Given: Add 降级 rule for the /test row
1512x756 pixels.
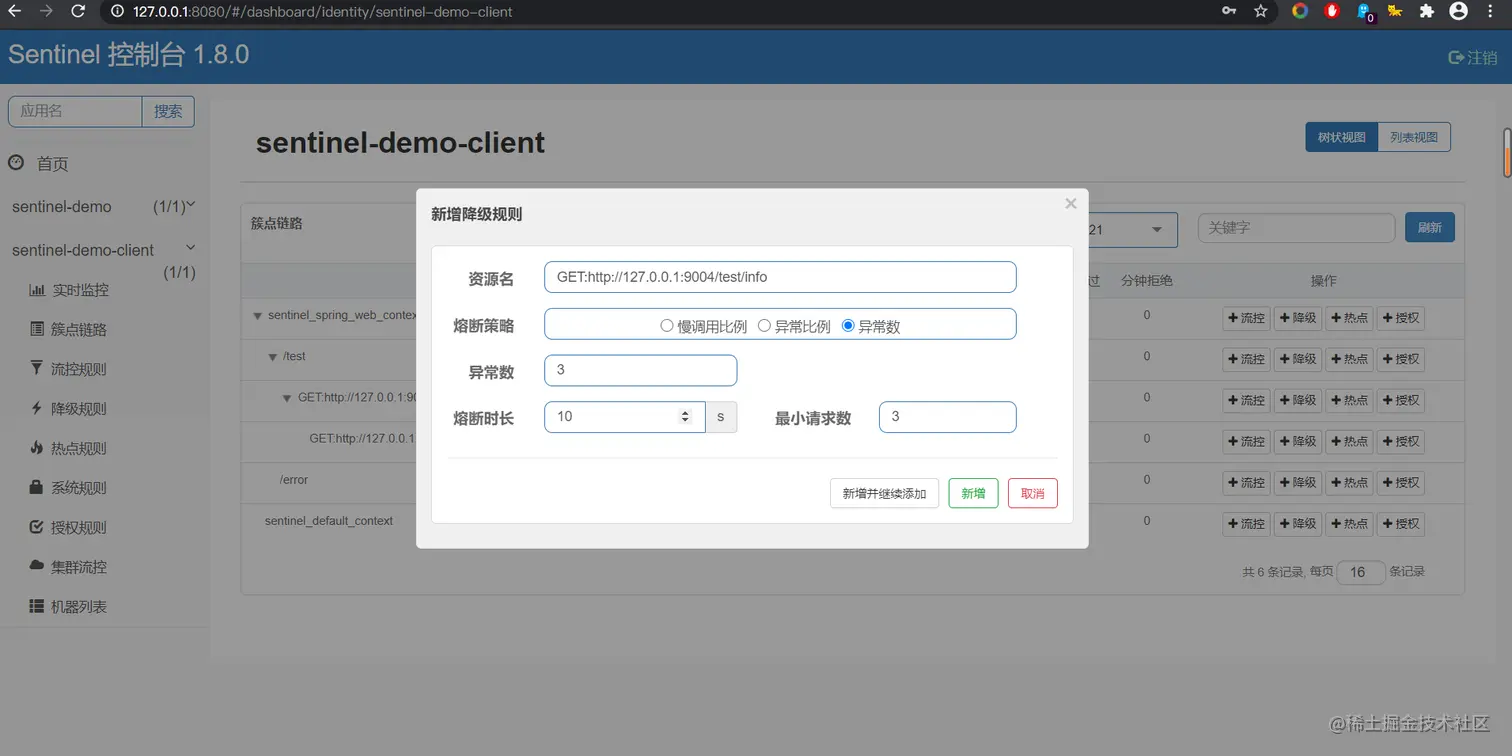Looking at the screenshot, I should tap(1298, 359).
